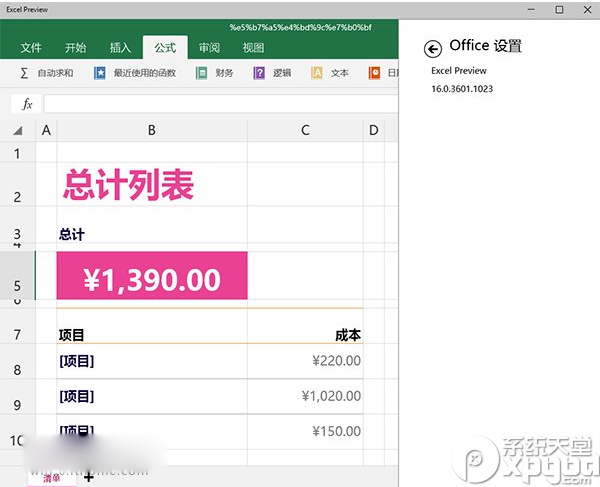Click the 项目 column heading cell
This screenshot has height=487, width=600.
152,326
